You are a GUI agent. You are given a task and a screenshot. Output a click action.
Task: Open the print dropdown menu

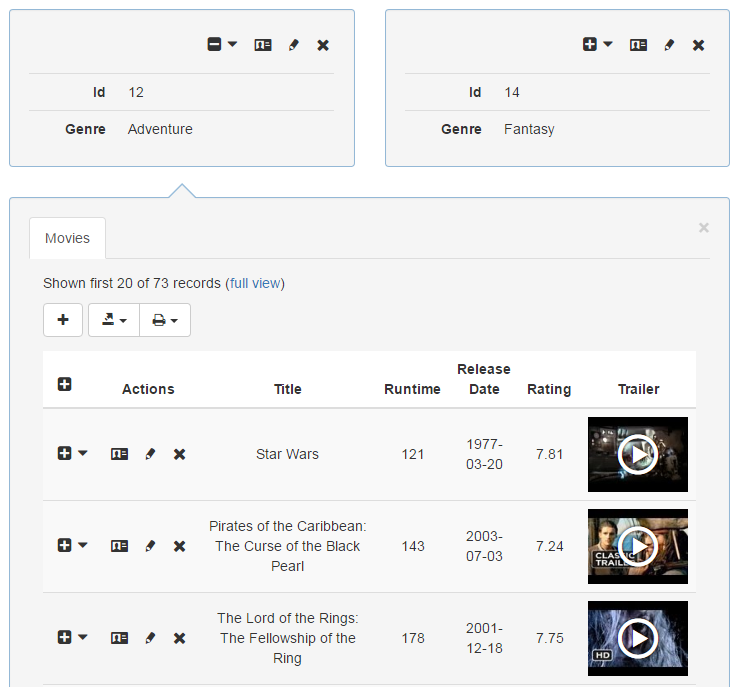pyautogui.click(x=165, y=320)
